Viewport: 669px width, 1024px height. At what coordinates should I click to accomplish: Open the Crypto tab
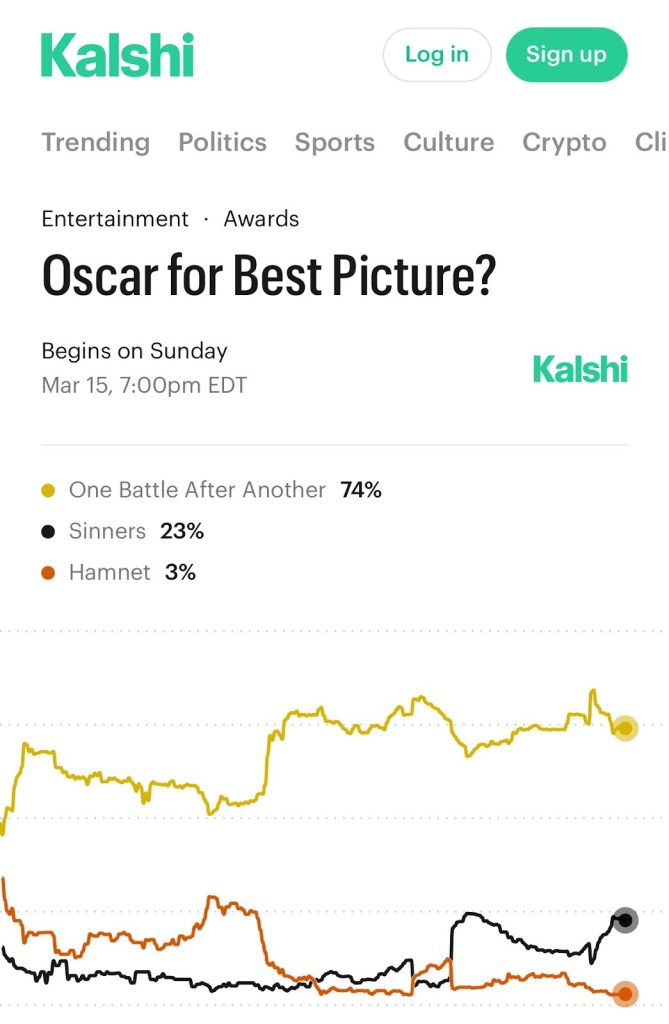564,142
